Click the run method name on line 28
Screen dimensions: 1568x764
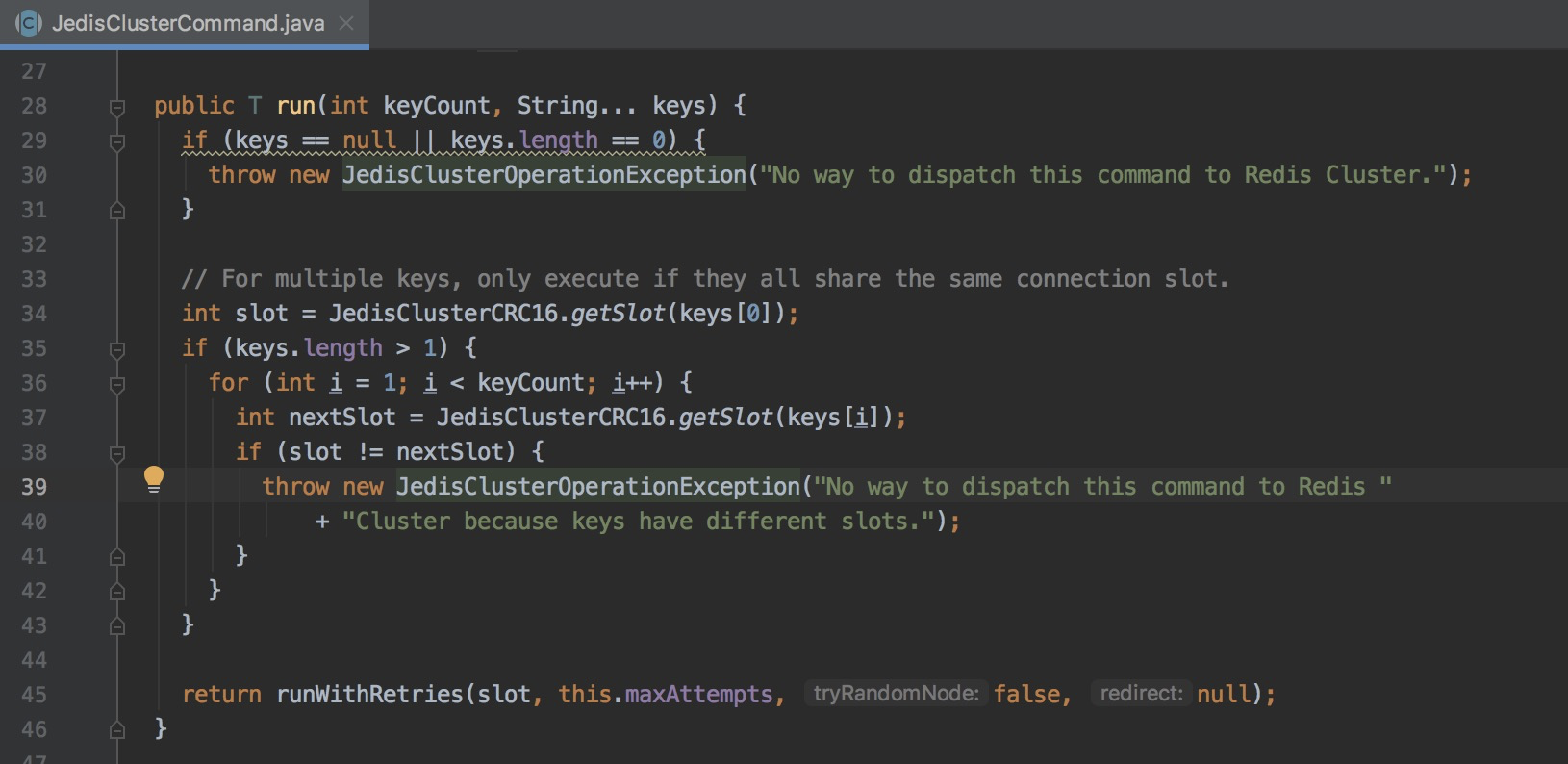coord(296,106)
